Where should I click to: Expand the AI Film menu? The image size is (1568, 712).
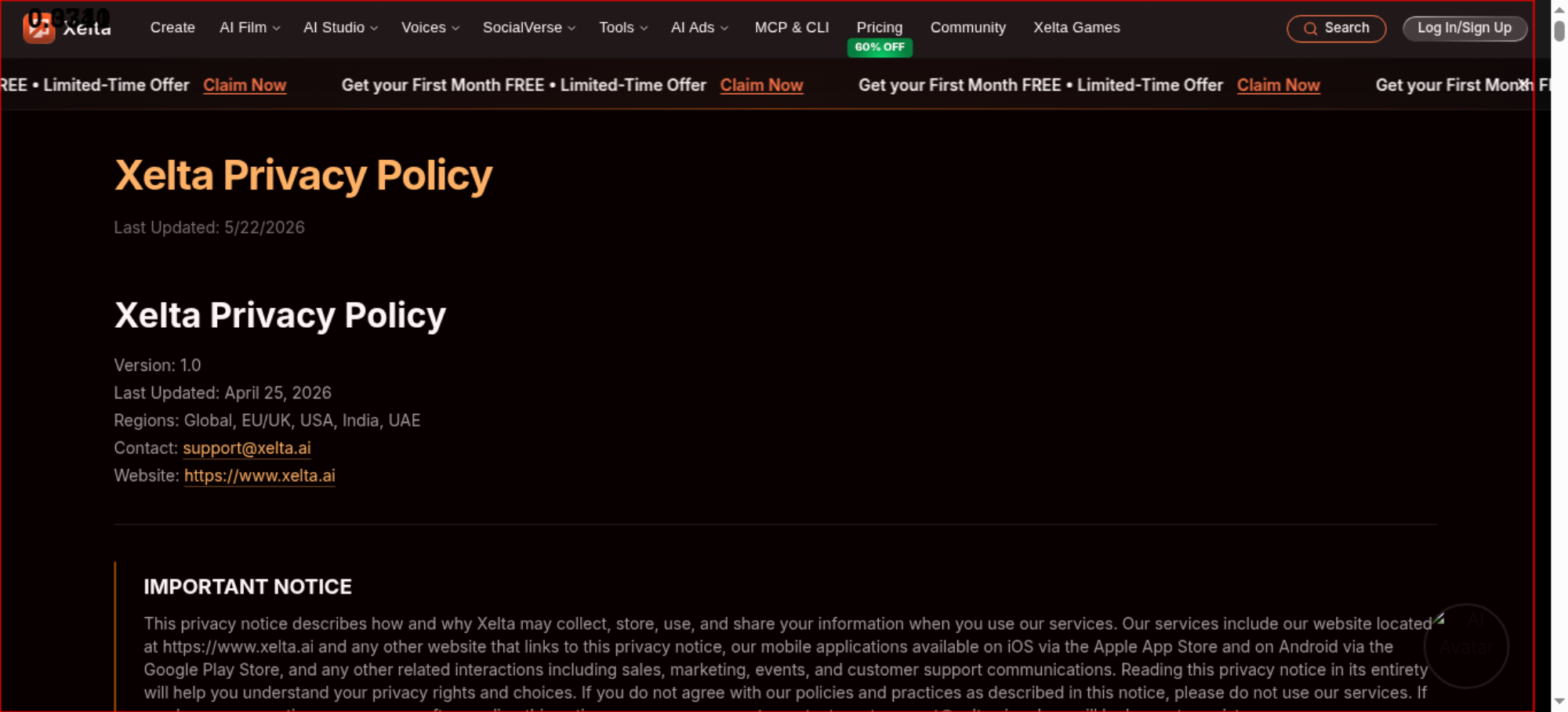coord(249,27)
